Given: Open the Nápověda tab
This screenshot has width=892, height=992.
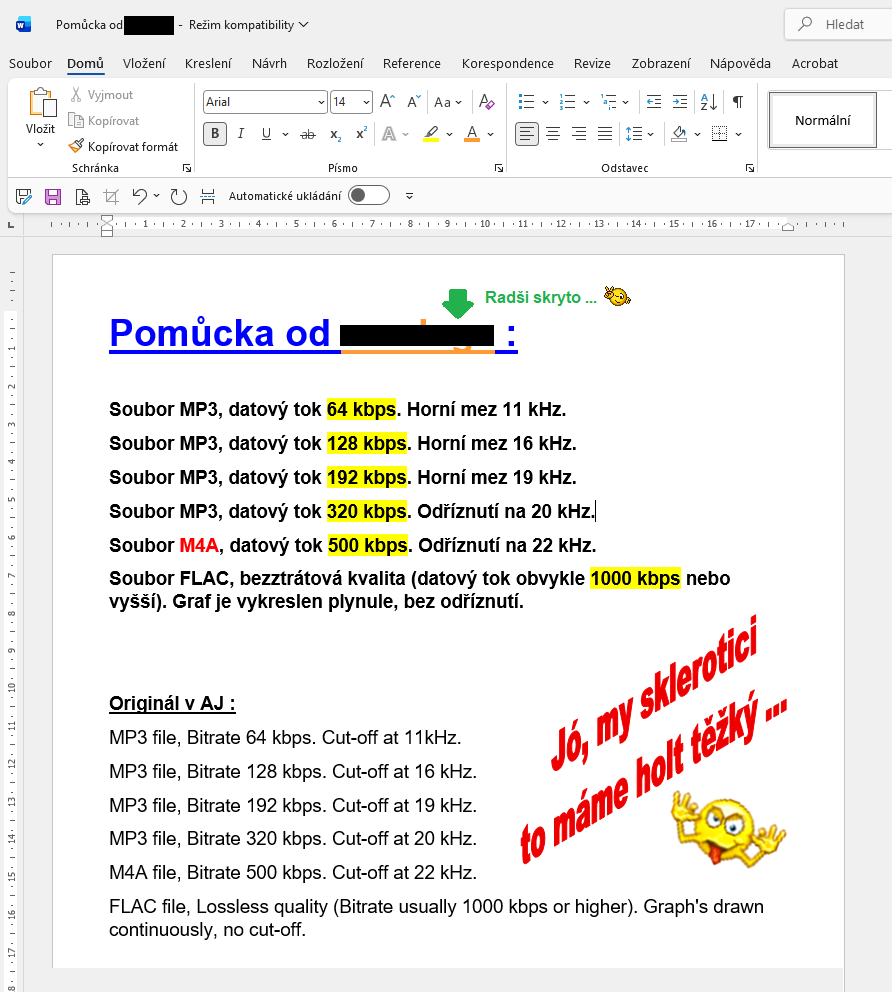Looking at the screenshot, I should (740, 63).
